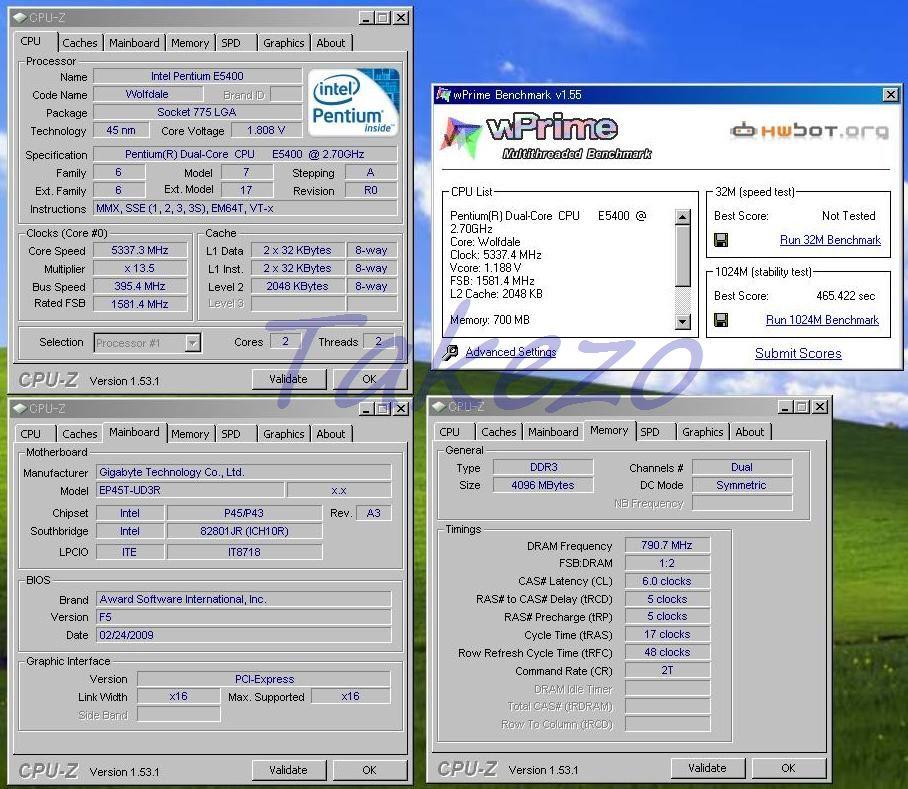Click the Best Score 465.422 sec text

point(845,296)
